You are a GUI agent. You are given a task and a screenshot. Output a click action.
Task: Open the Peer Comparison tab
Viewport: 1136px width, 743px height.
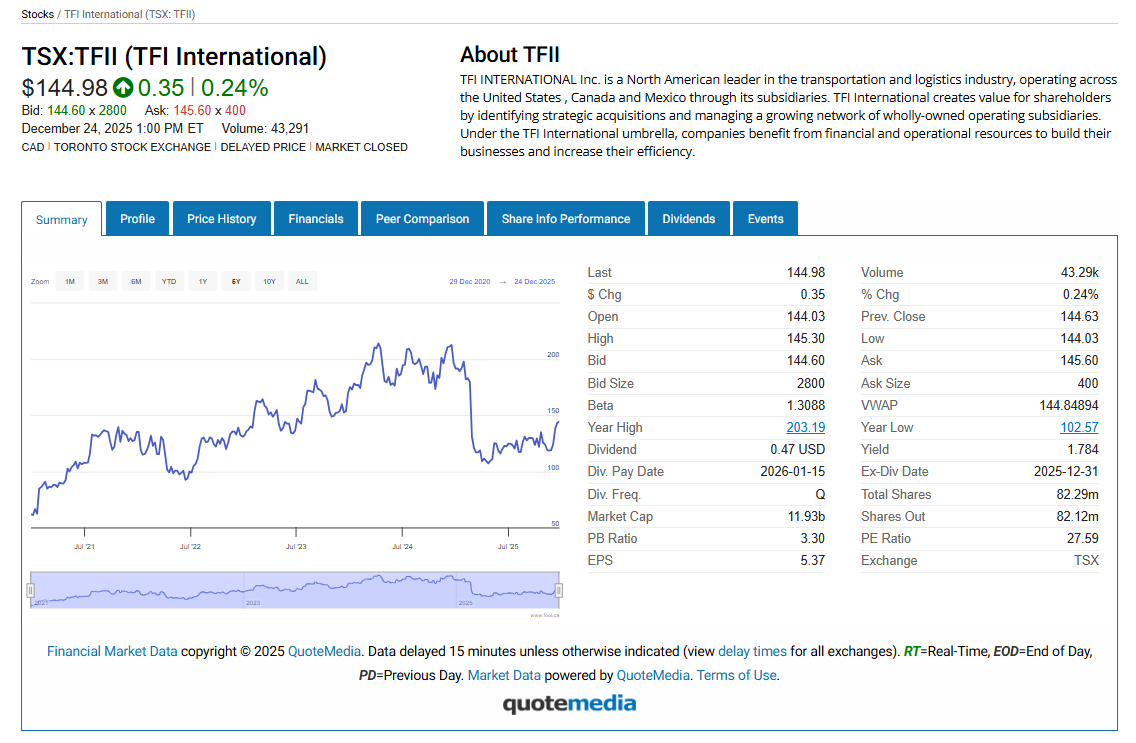[x=422, y=219]
